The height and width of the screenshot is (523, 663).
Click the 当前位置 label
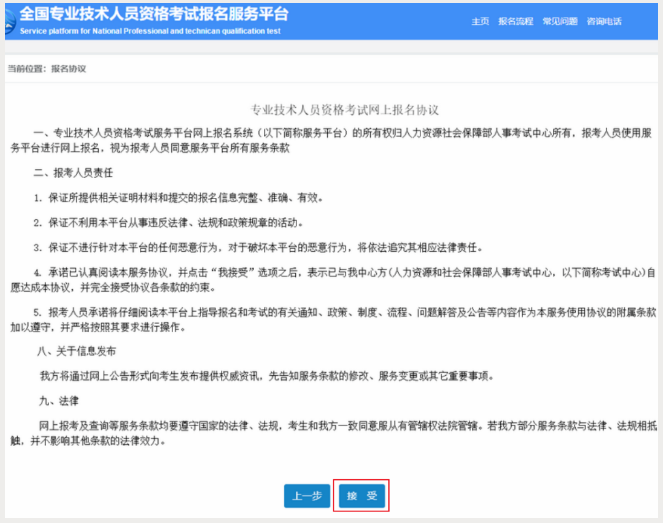[x=27, y=69]
